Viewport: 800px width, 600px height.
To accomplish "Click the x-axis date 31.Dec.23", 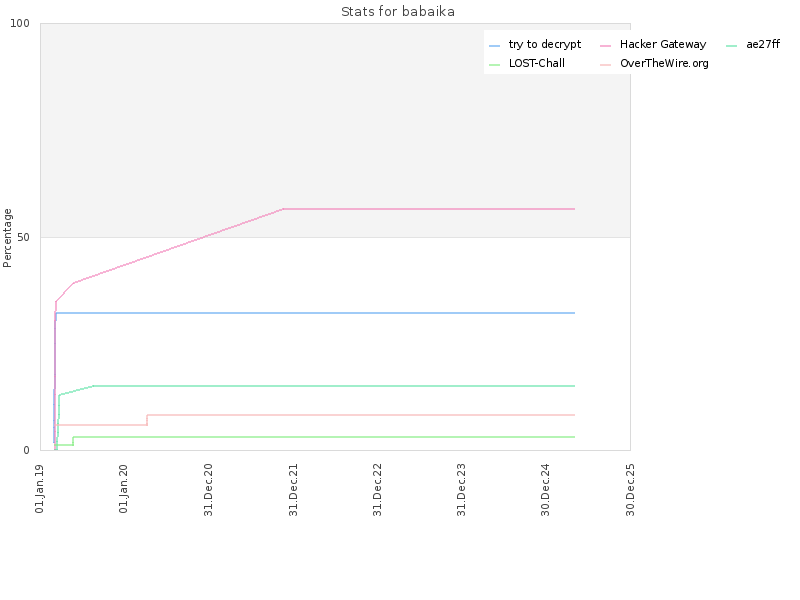I will pos(462,490).
